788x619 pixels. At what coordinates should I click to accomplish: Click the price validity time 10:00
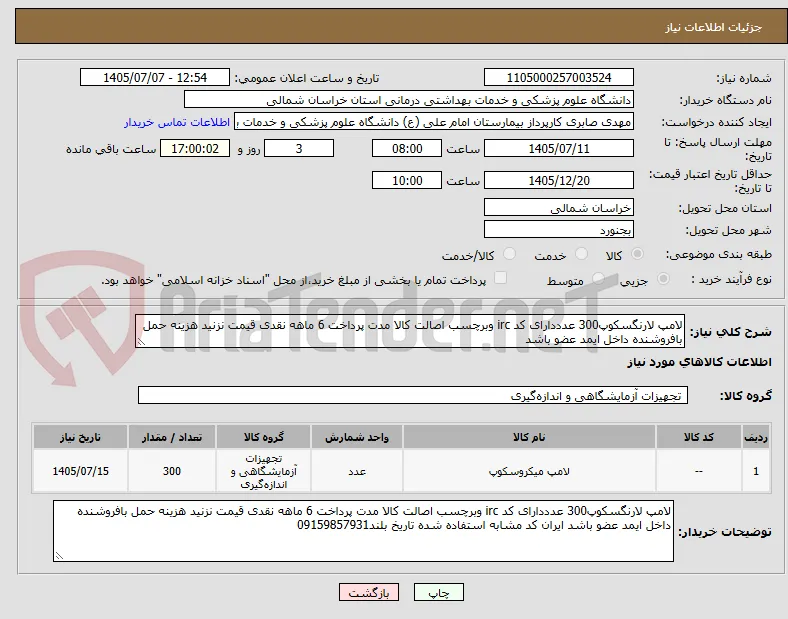[407, 181]
